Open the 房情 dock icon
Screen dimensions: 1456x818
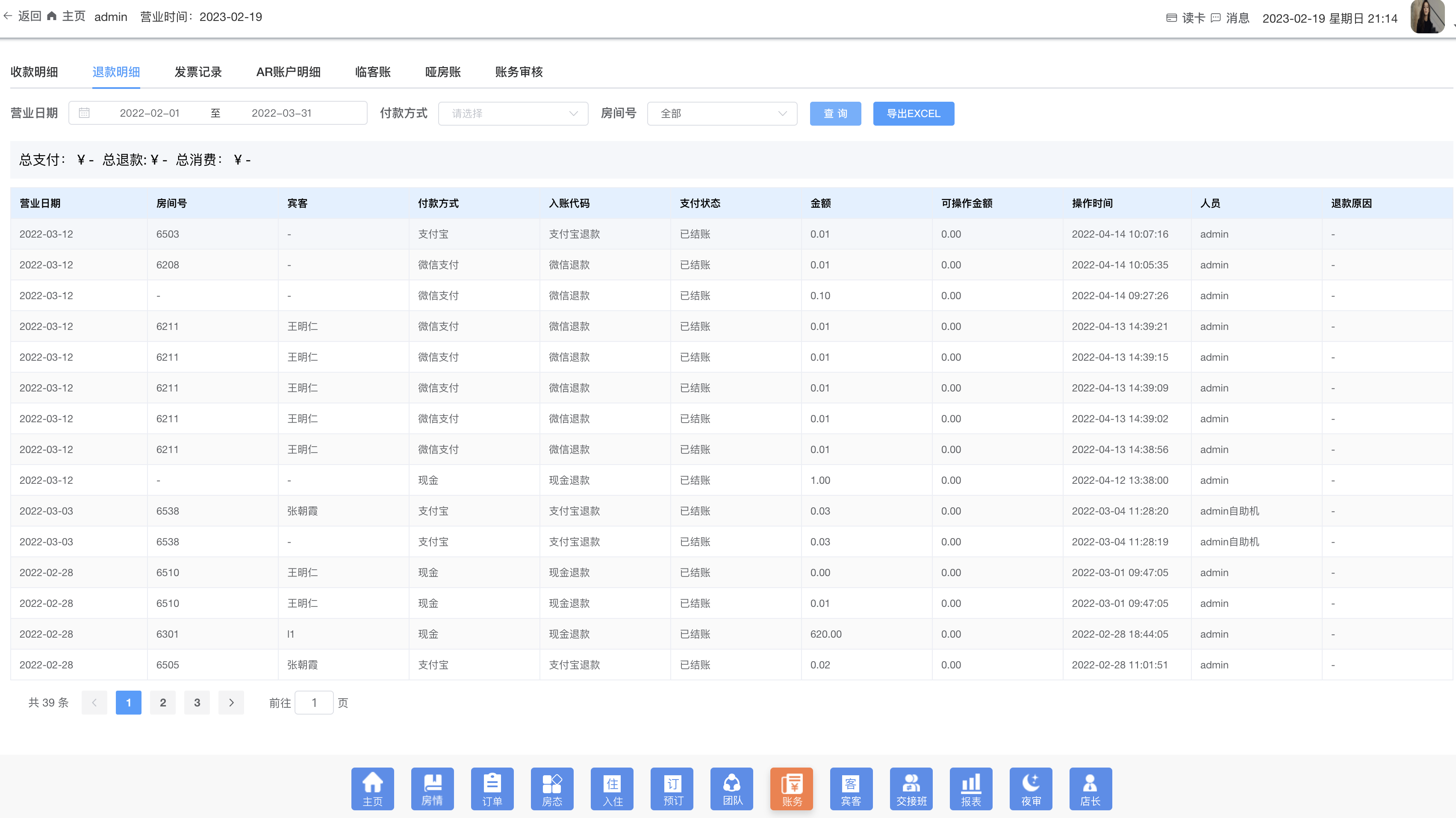[x=432, y=788]
